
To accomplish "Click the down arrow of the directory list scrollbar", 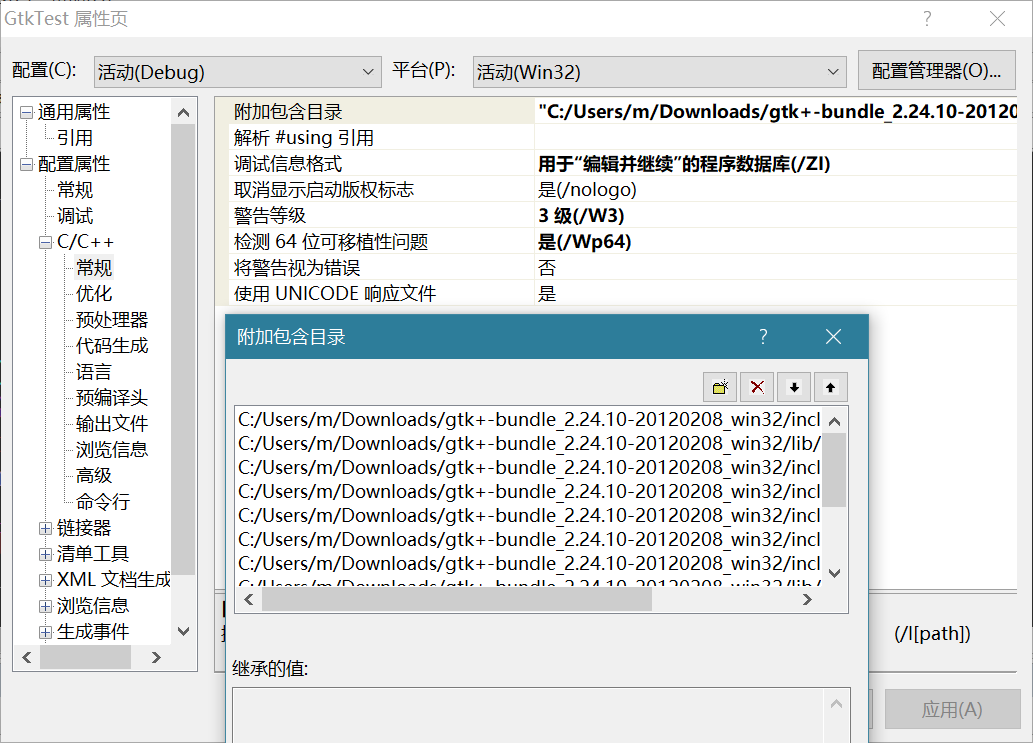I will click(x=835, y=573).
